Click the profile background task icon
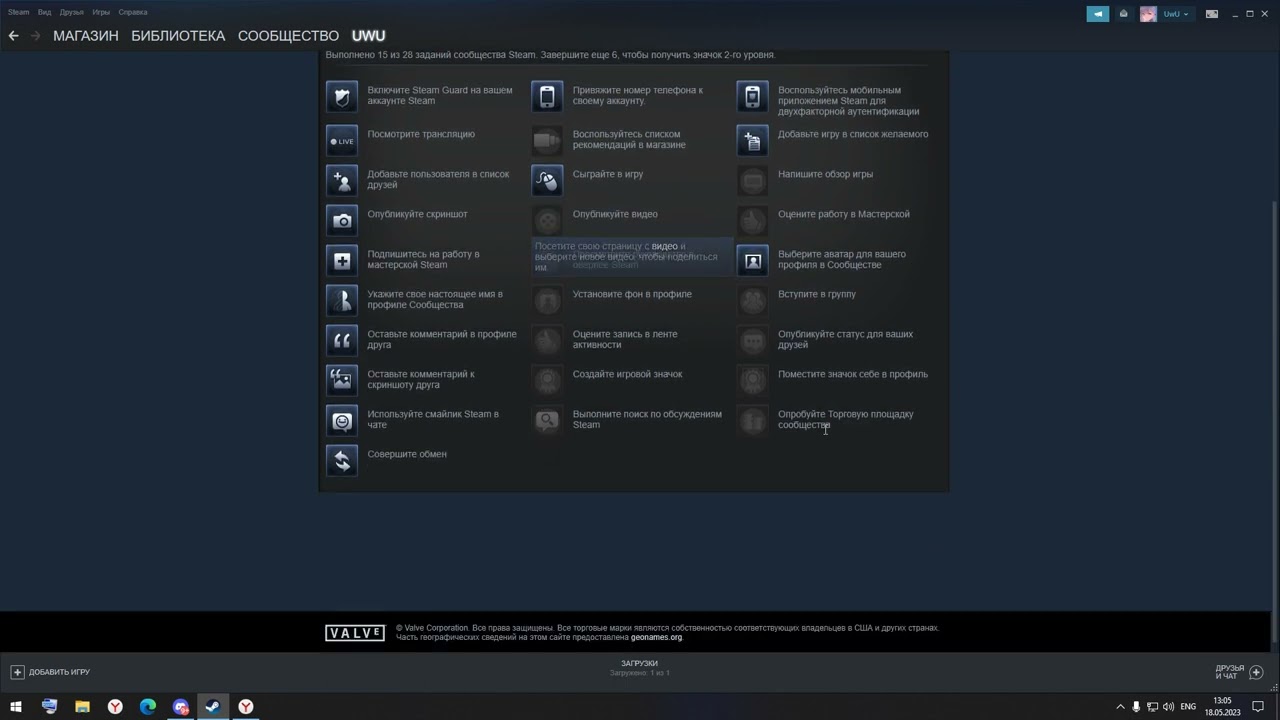Screen dimensions: 1280x720 coord(547,300)
